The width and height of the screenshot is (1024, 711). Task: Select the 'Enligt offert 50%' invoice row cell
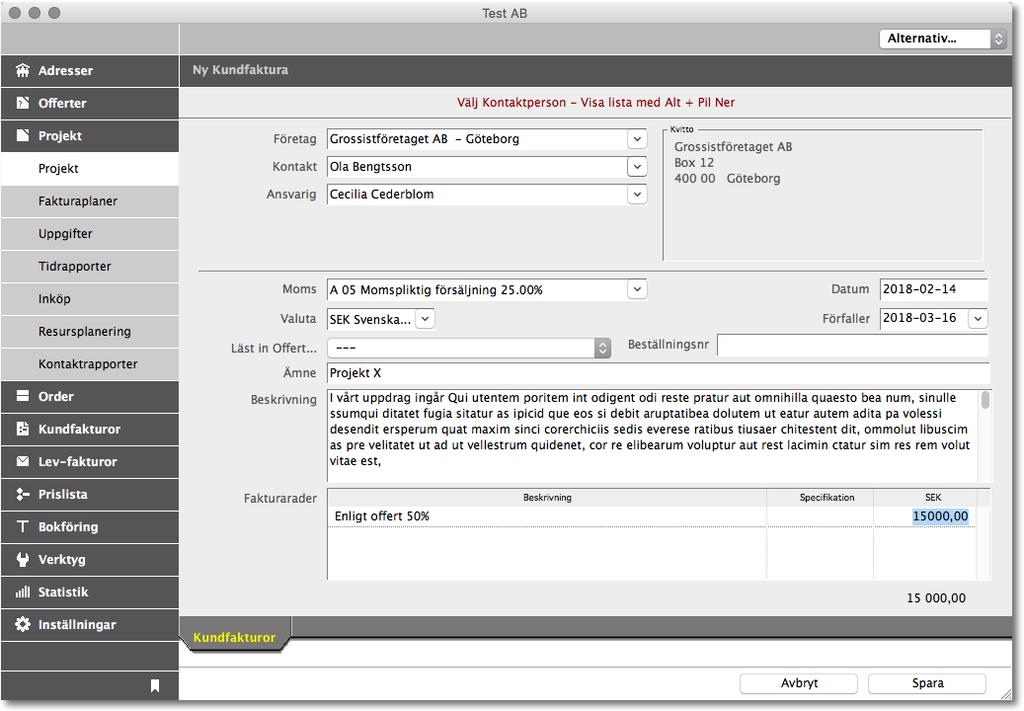tap(547, 516)
